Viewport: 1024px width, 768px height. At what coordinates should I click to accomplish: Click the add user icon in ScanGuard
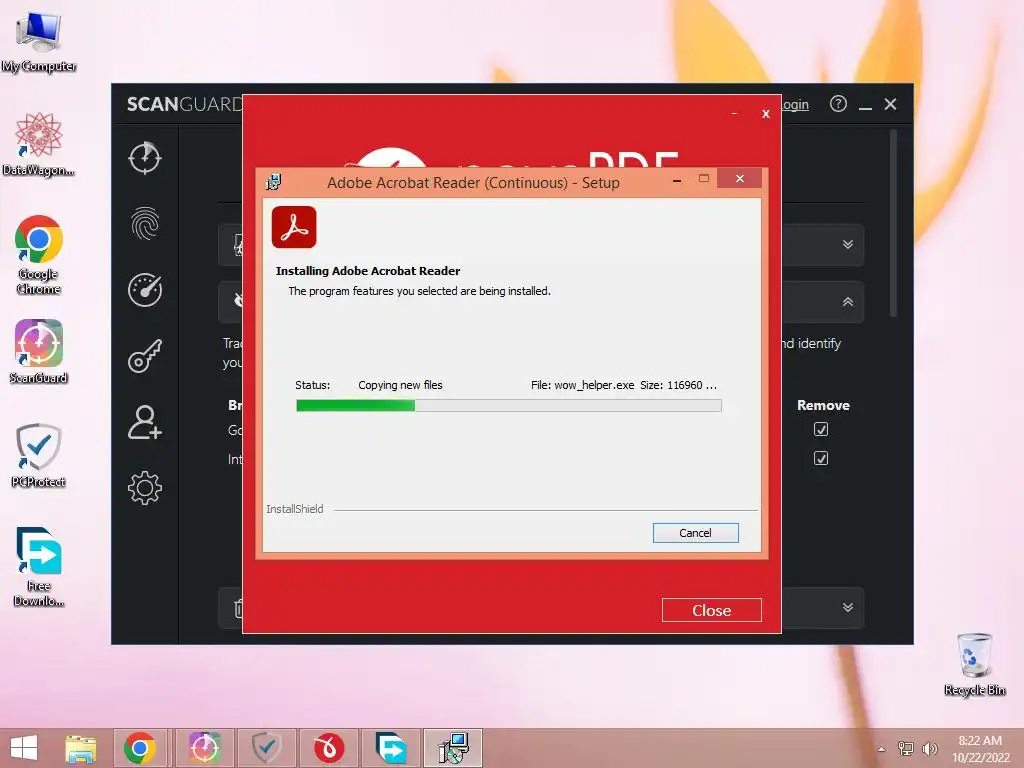pos(144,422)
